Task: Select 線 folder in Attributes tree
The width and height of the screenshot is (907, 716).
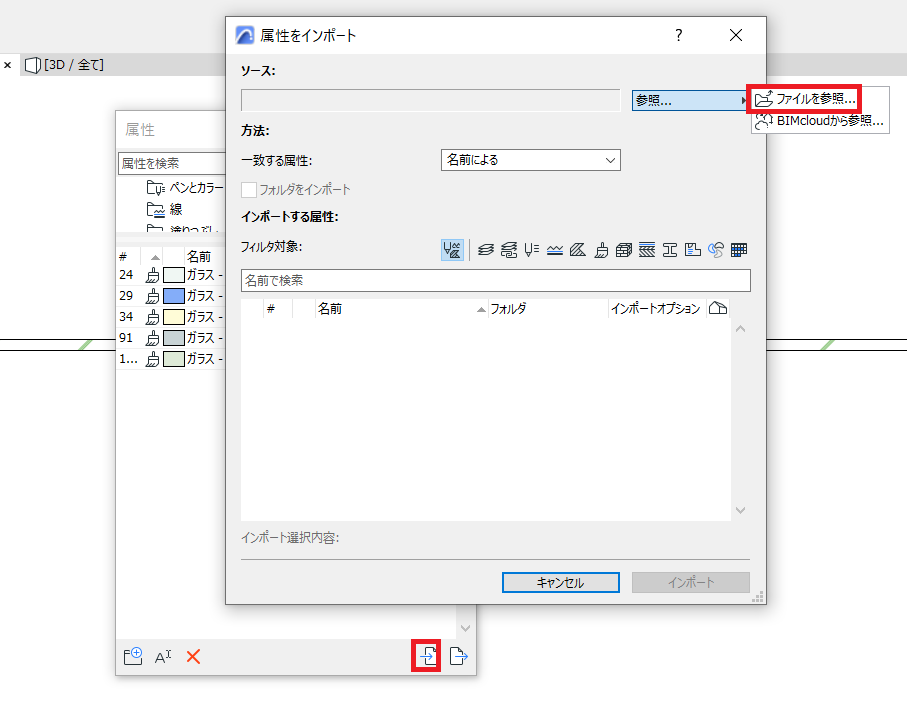Action: [x=165, y=209]
